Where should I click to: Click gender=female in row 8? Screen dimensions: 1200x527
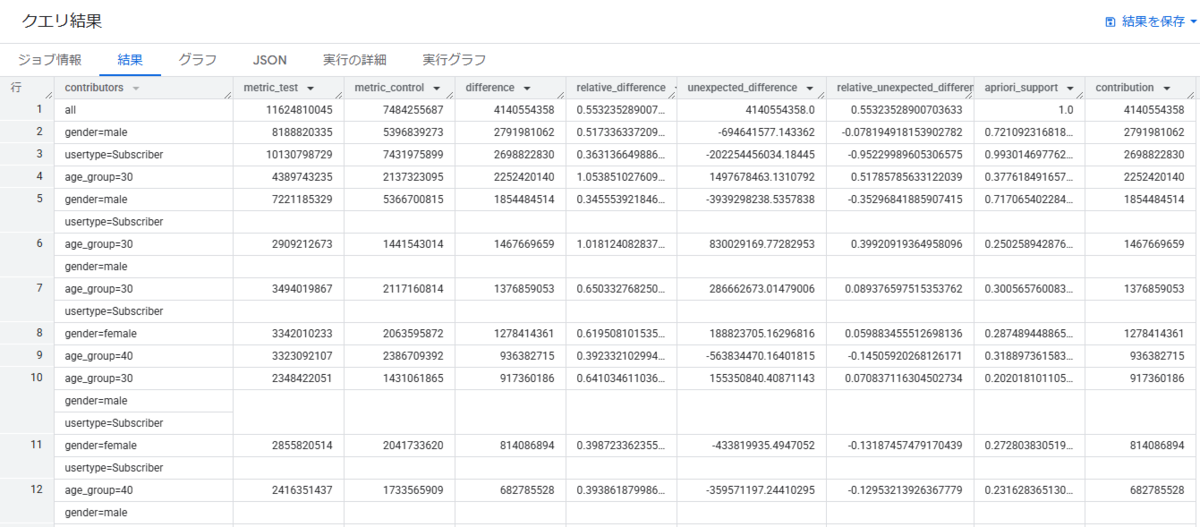[100, 333]
